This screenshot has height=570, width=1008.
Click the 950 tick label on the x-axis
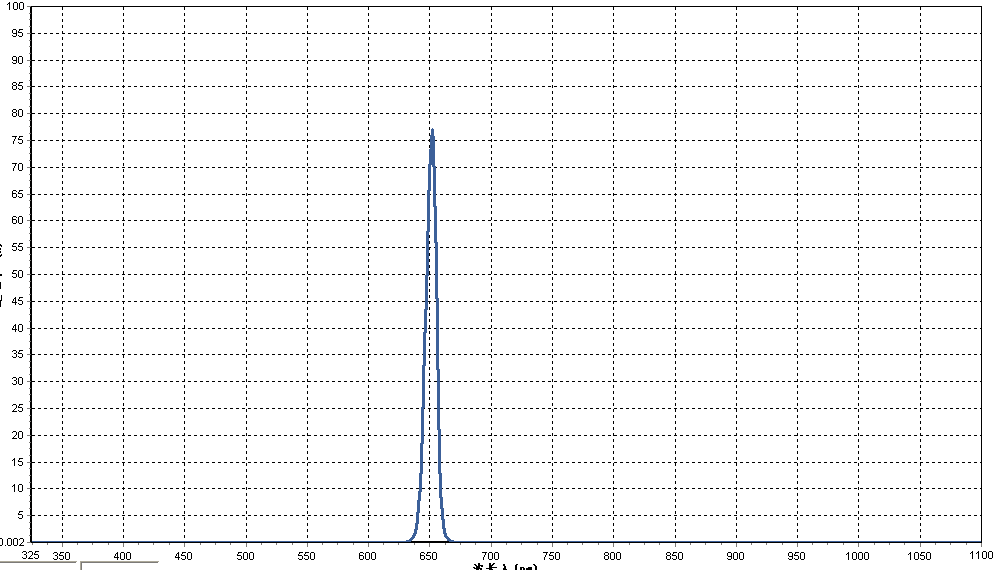click(x=797, y=555)
